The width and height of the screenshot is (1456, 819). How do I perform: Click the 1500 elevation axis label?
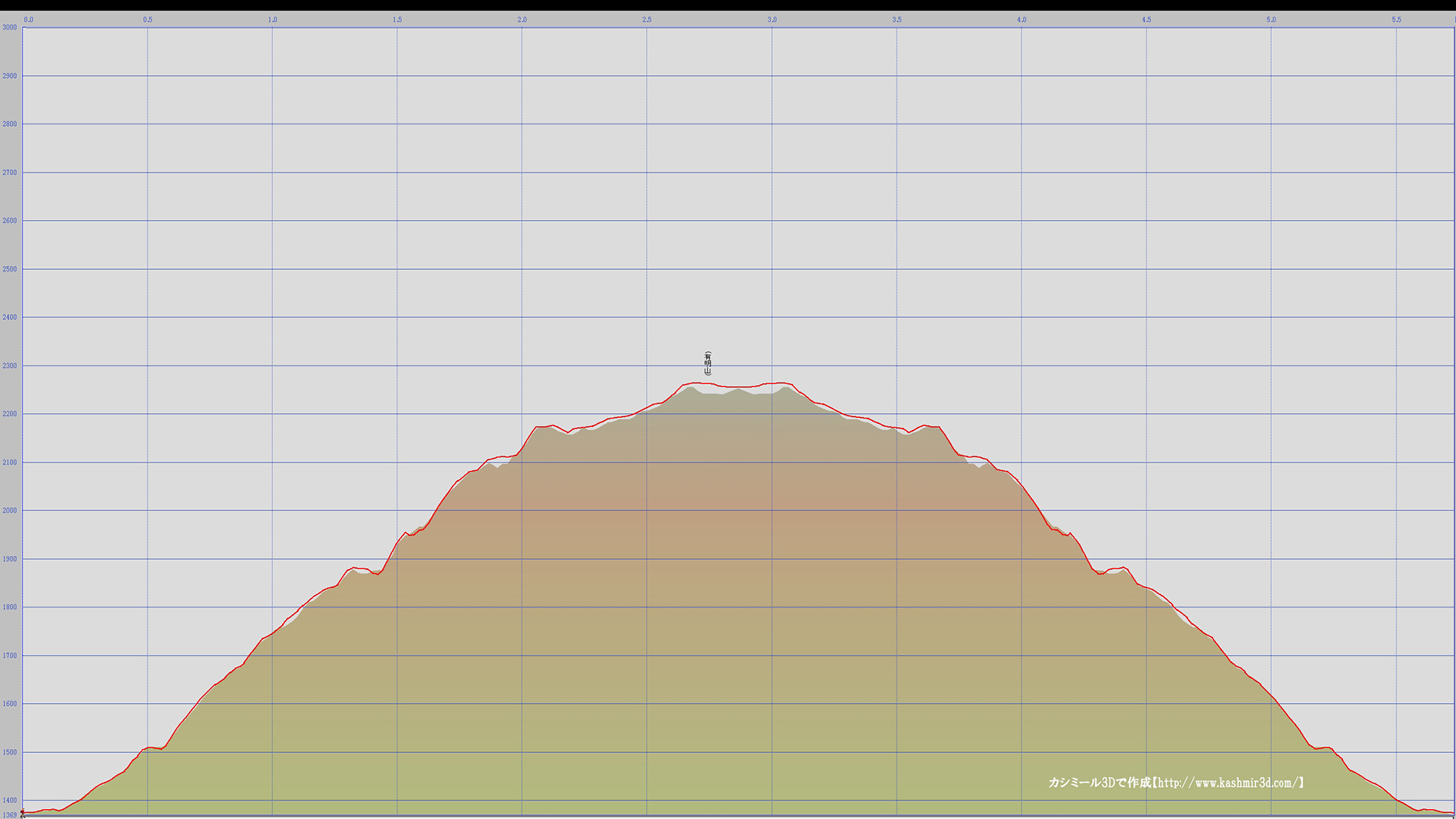pyautogui.click(x=9, y=752)
